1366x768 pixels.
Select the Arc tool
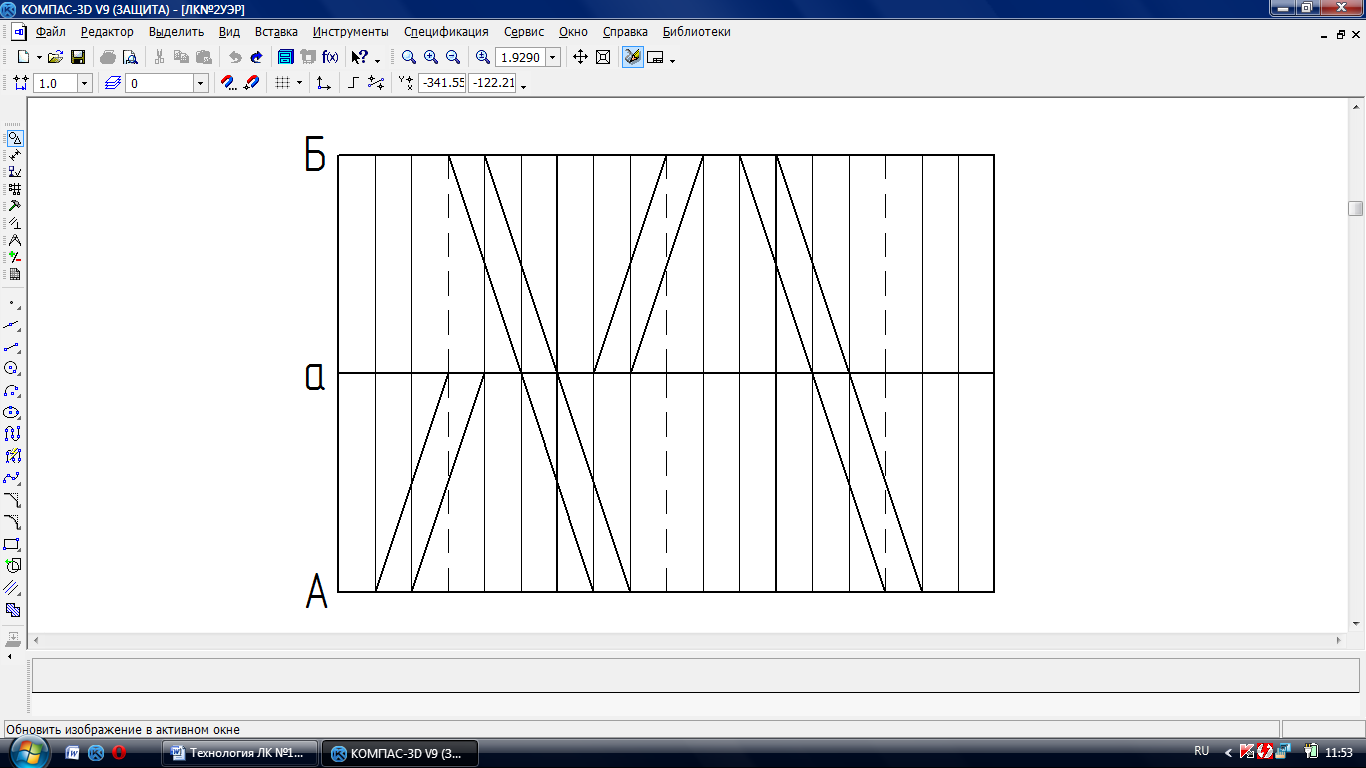[12, 390]
